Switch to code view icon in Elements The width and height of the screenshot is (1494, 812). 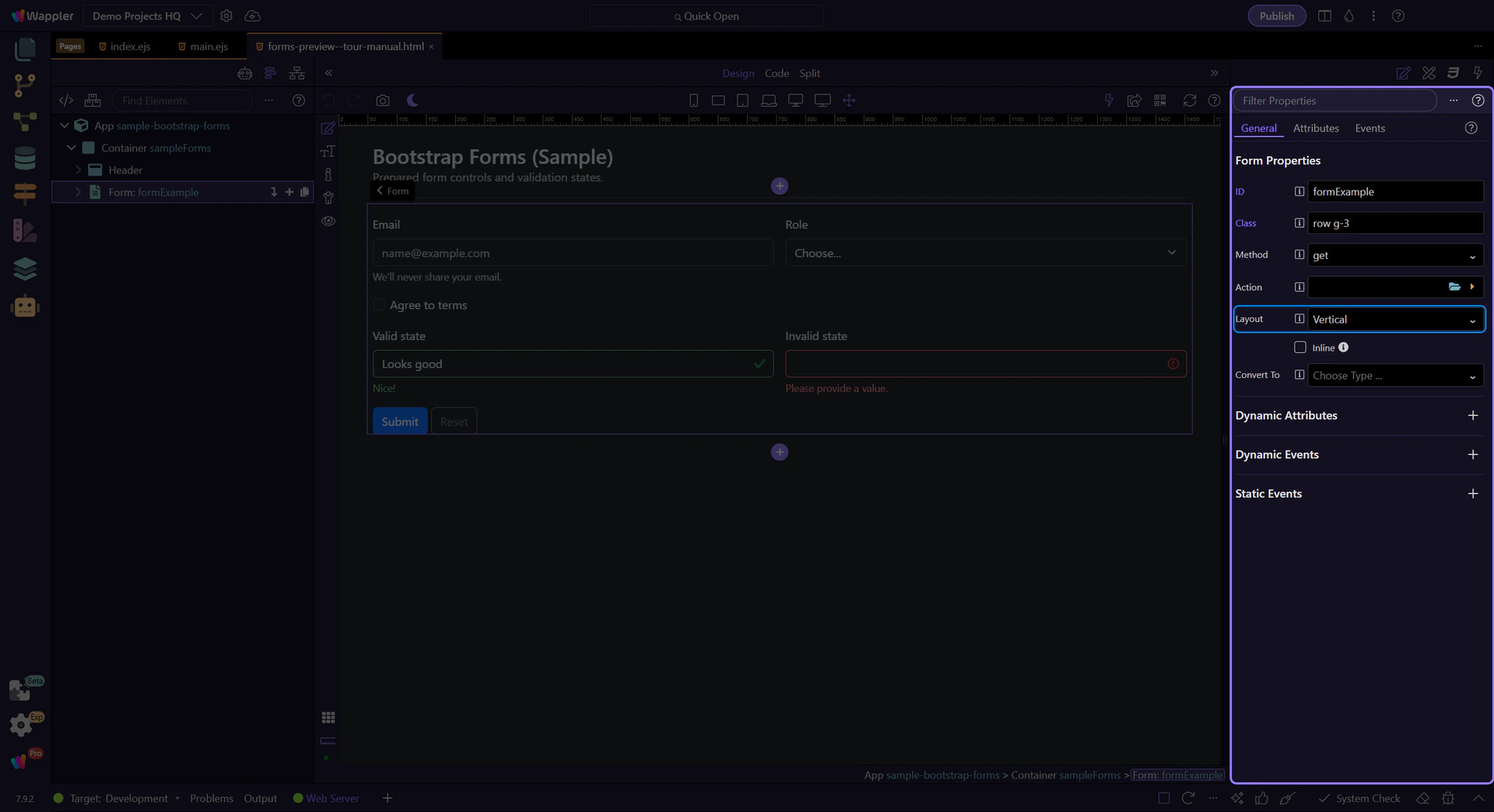pyautogui.click(x=66, y=100)
